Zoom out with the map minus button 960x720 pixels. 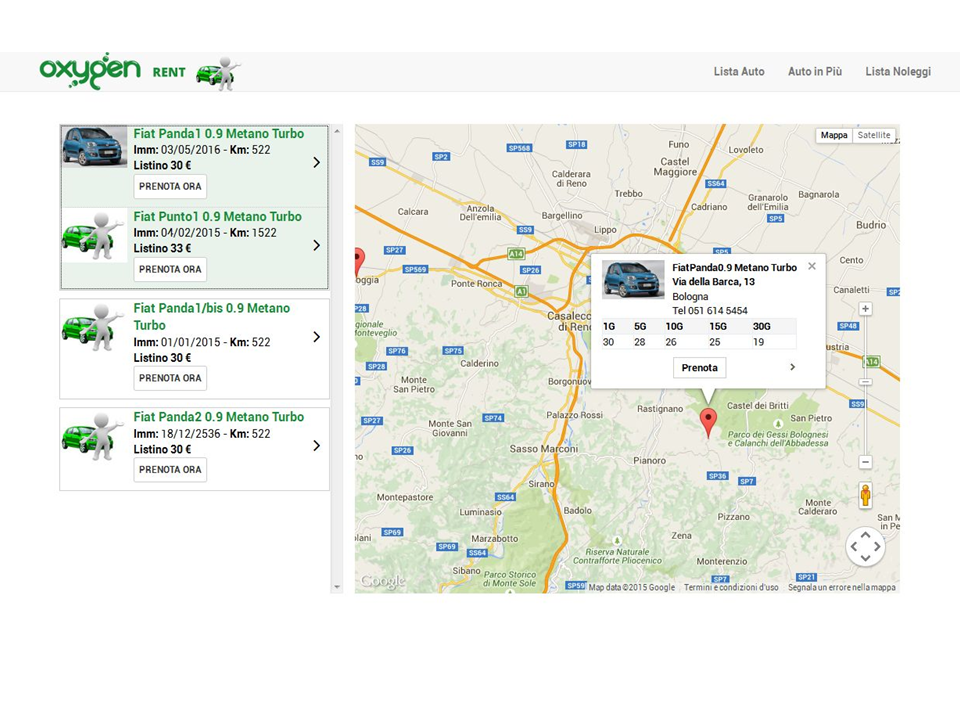865,462
